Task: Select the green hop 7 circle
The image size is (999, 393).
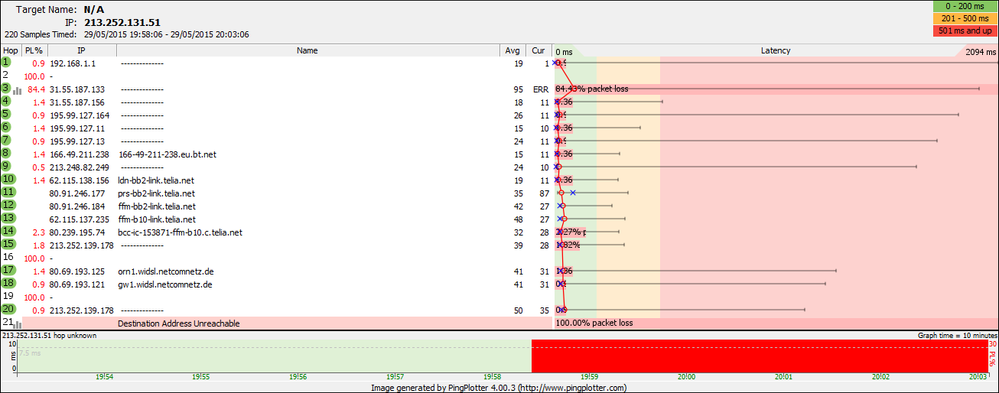Action: (x=6, y=140)
